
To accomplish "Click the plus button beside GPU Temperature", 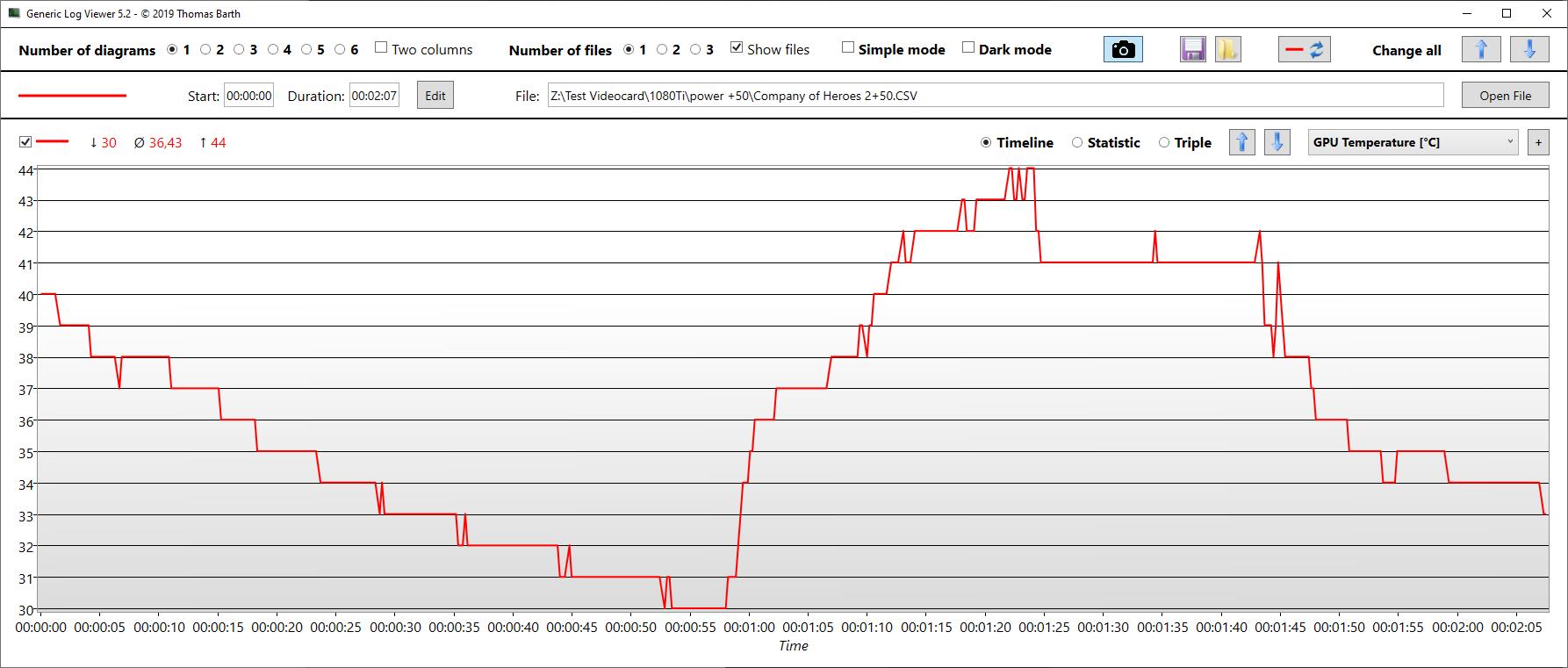I will click(1538, 142).
